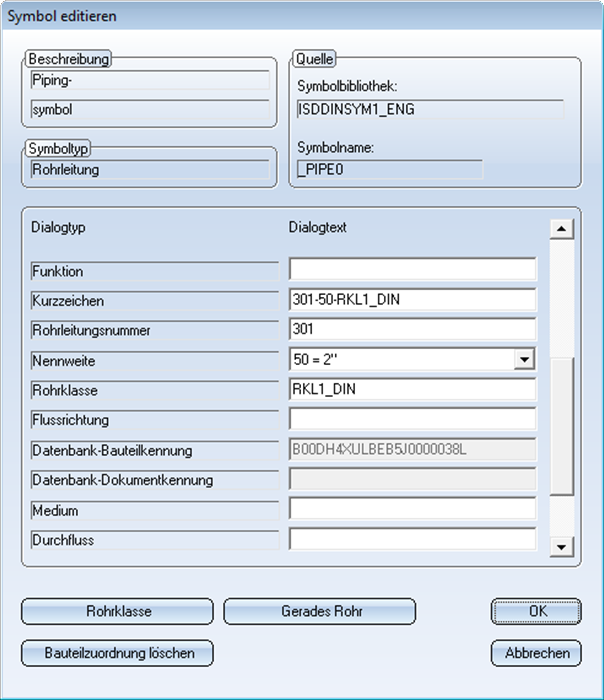Click the Symbolname: label
Screen dimensions: 604x700
click(x=335, y=147)
